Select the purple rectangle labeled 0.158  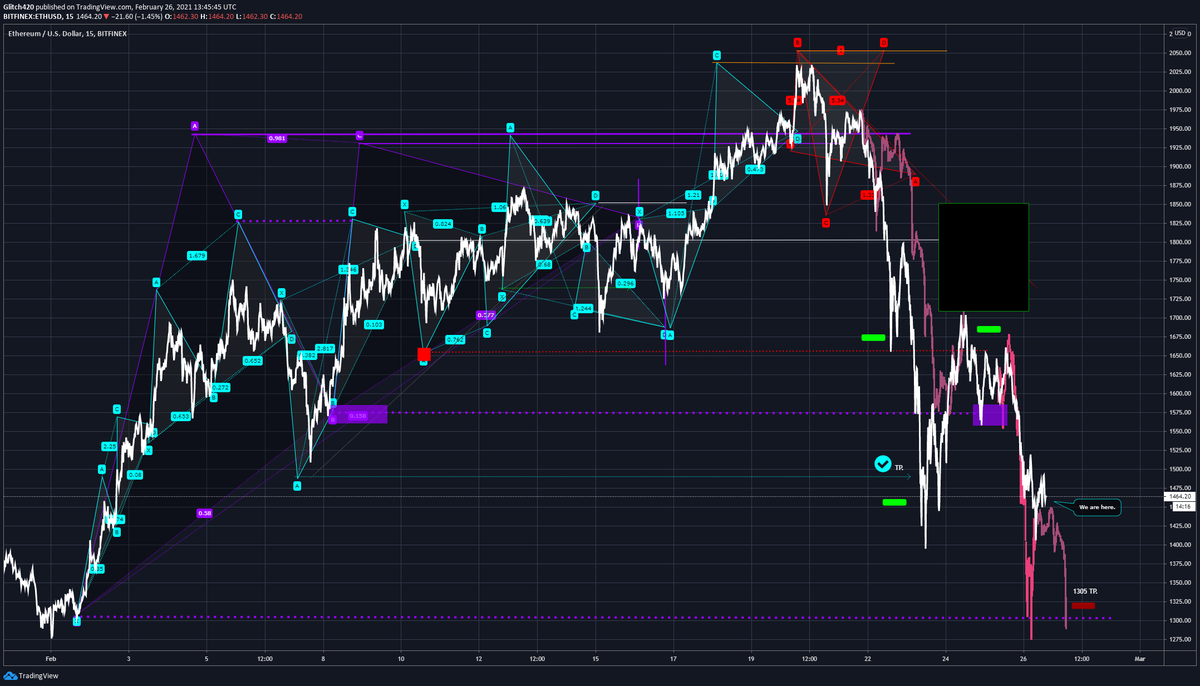[357, 414]
